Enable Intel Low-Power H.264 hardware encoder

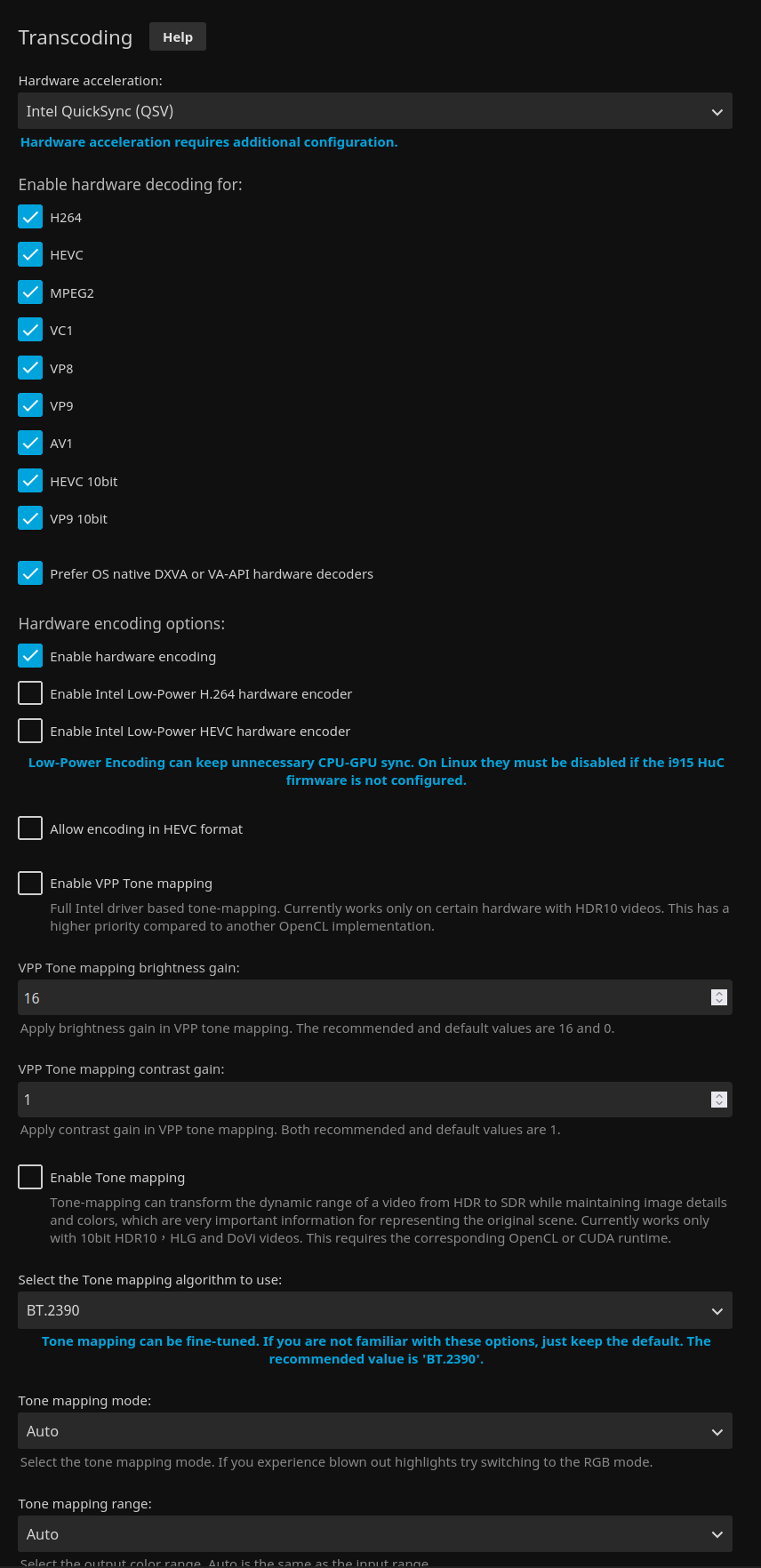30,693
